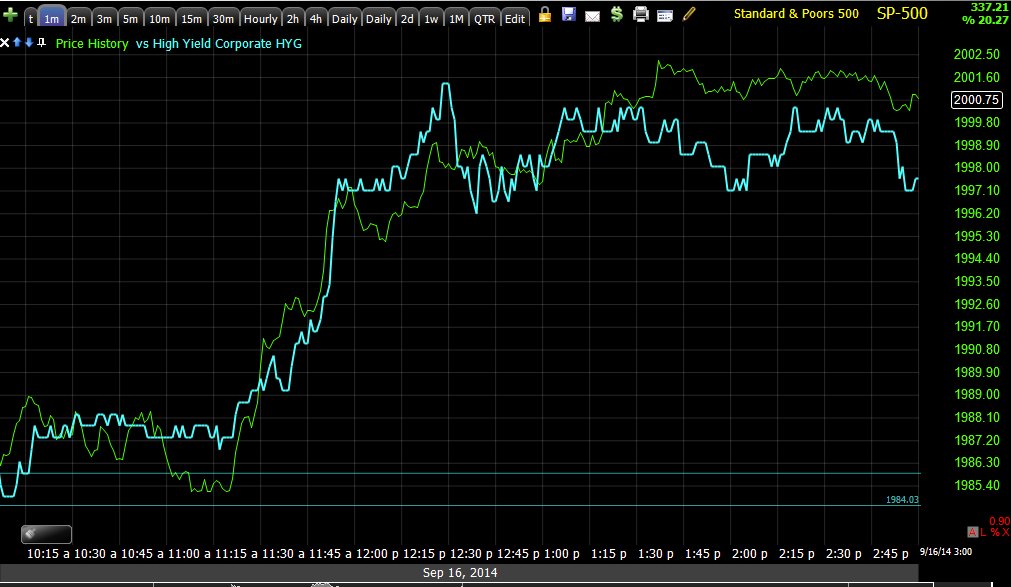This screenshot has height=587, width=1011.
Task: Select the Daily tab beside the 2d tab
Action: click(x=378, y=19)
